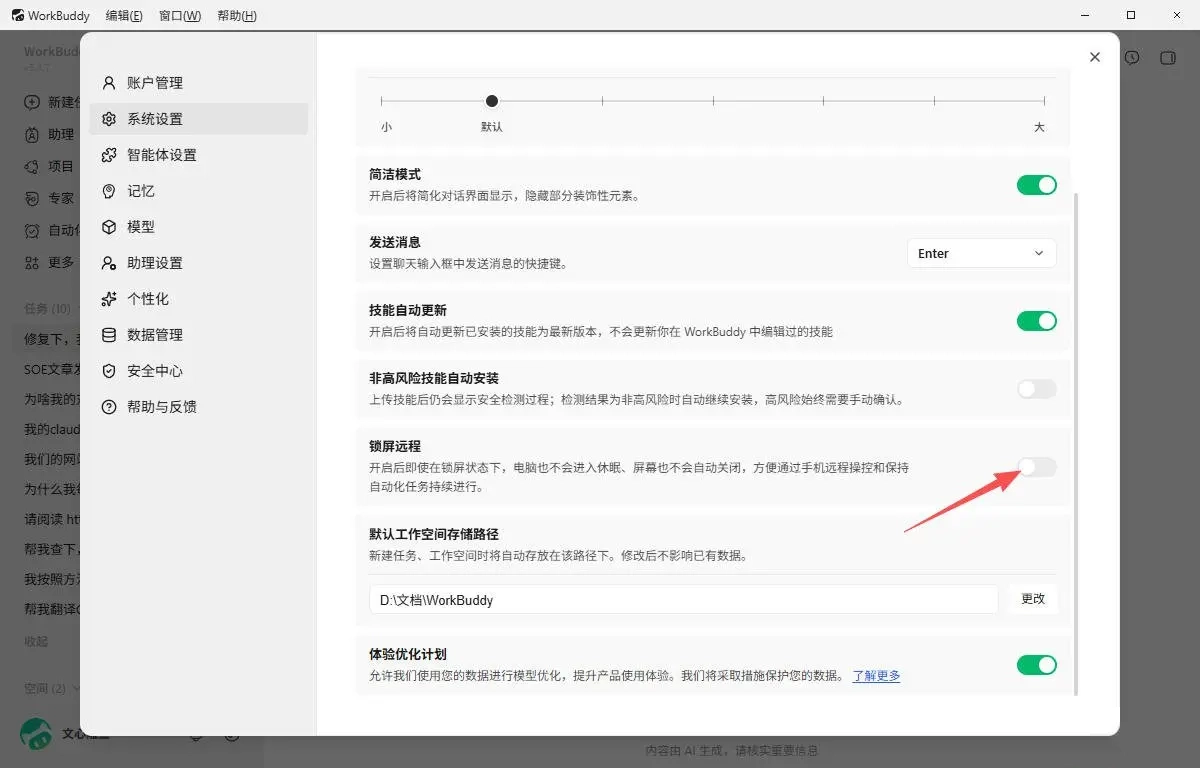Open the 了解更多 link
Image resolution: width=1200 pixels, height=768 pixels.
(x=876, y=676)
